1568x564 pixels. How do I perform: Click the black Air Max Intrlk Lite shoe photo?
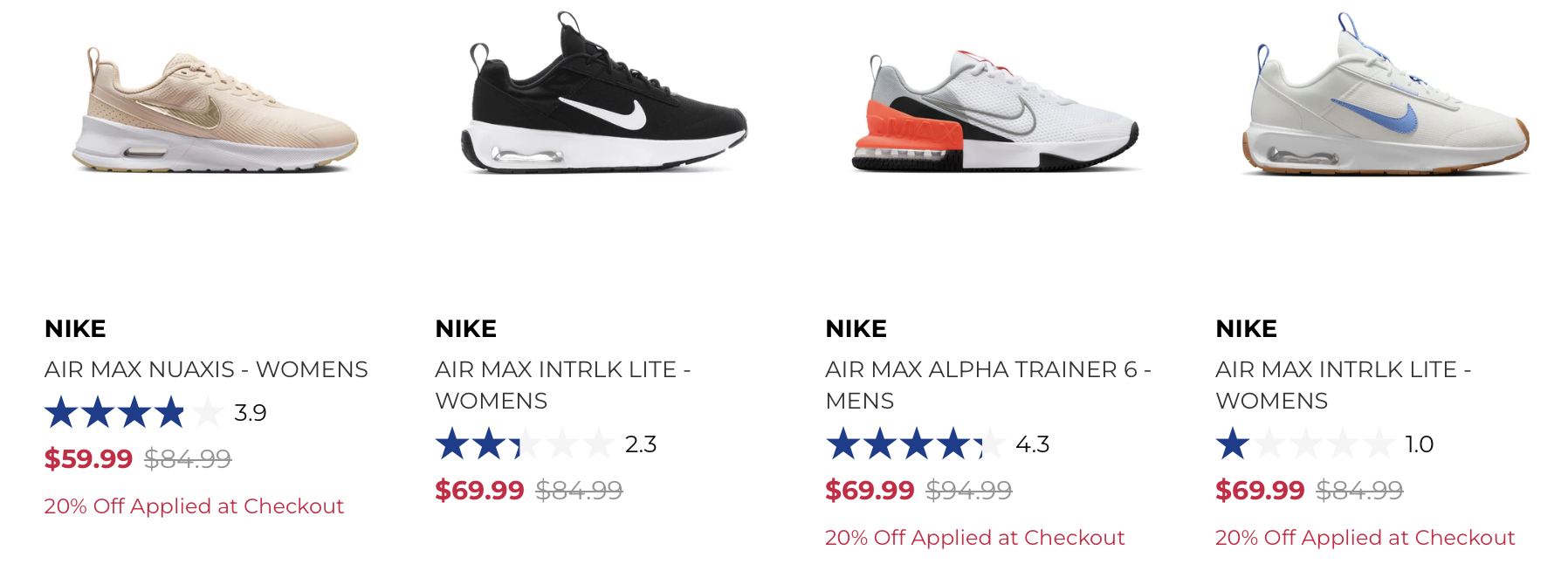pos(604,100)
